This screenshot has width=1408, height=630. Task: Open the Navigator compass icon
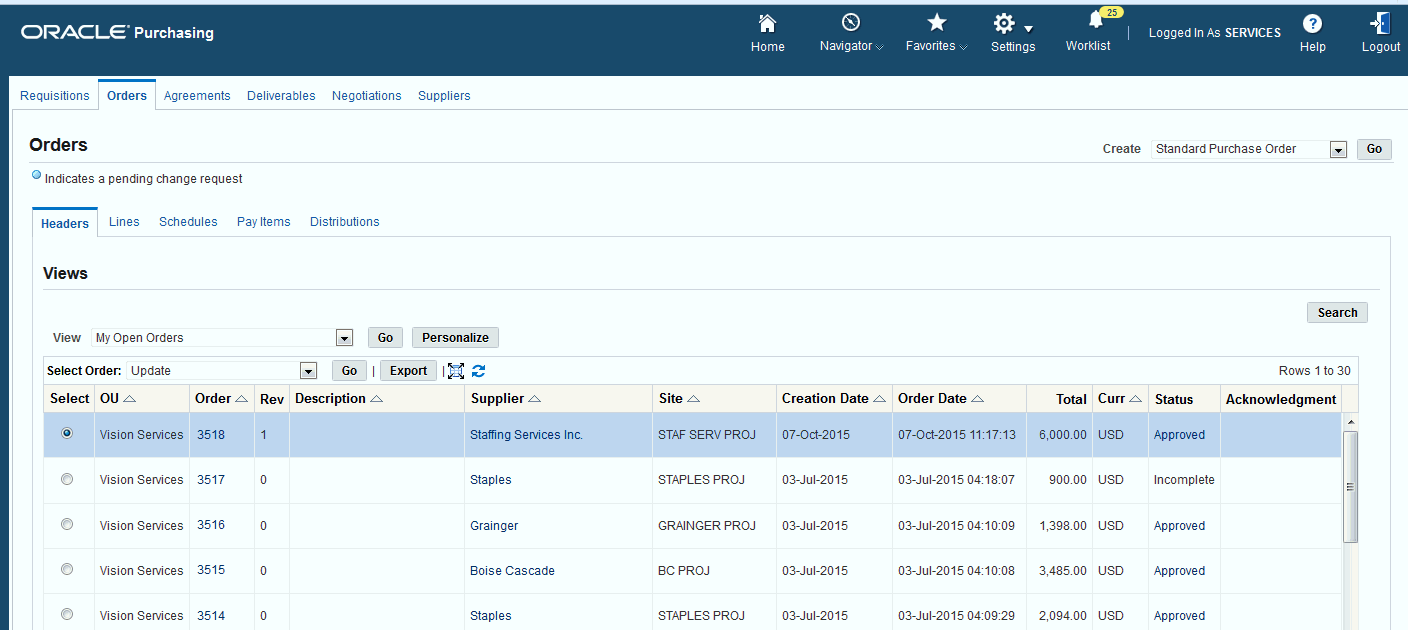(x=851, y=23)
